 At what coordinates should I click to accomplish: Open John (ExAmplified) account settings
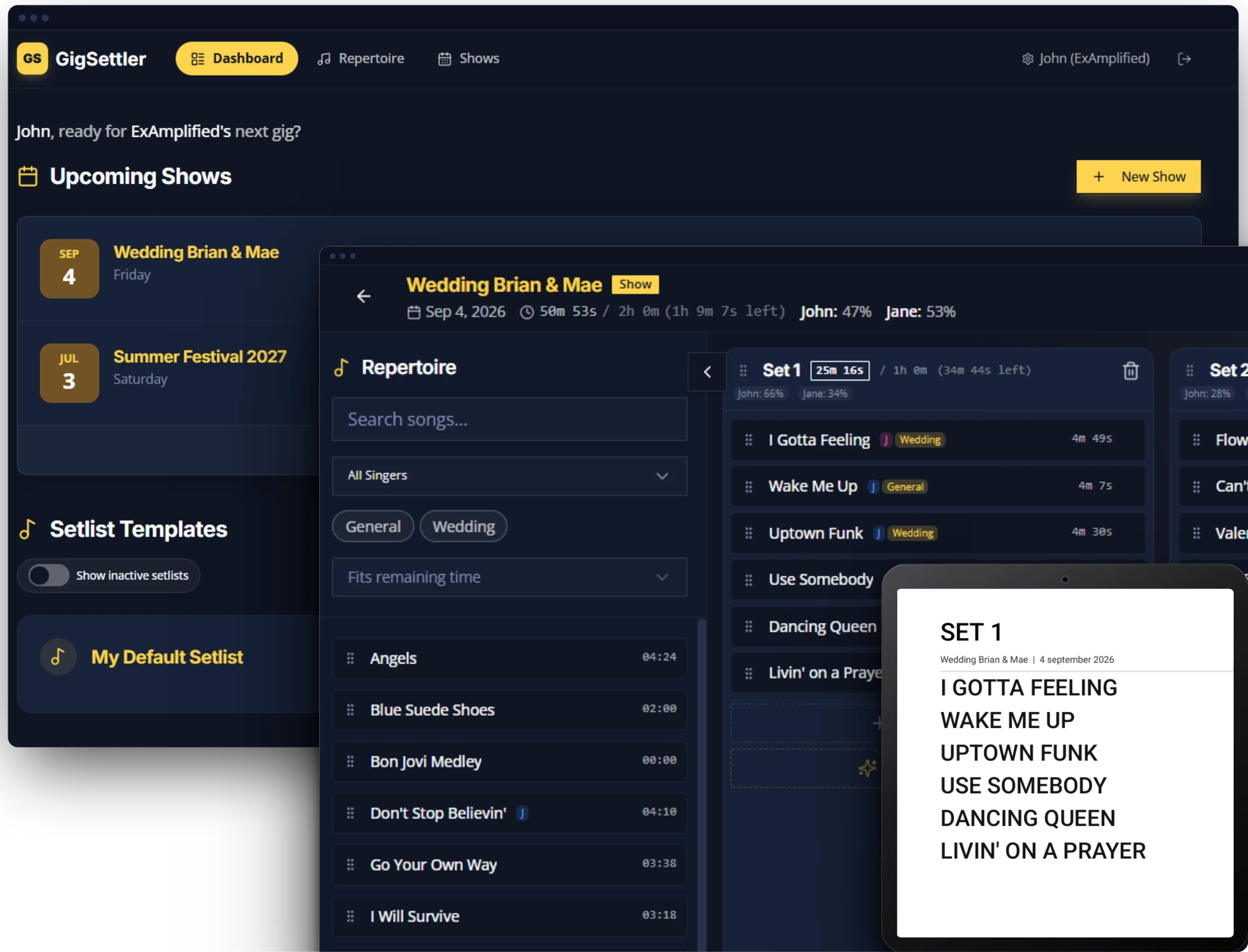click(1085, 58)
